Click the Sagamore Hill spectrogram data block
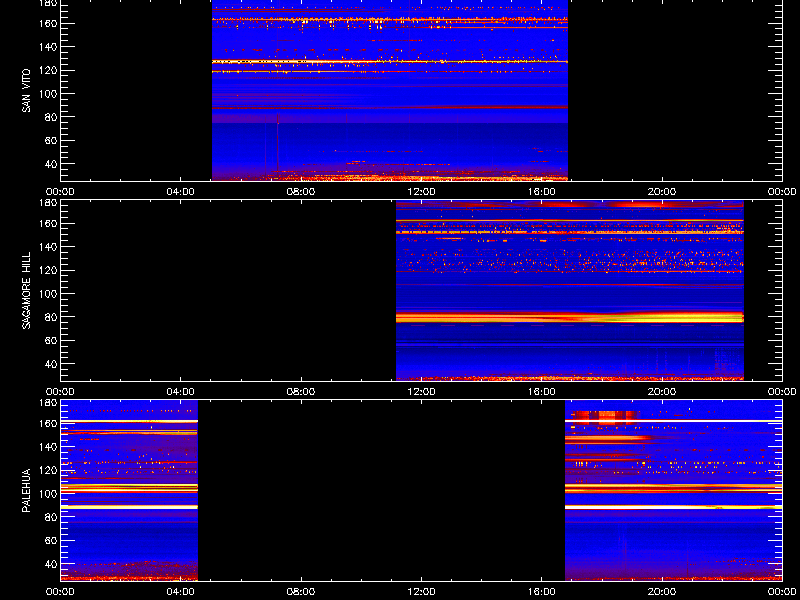 (x=570, y=291)
